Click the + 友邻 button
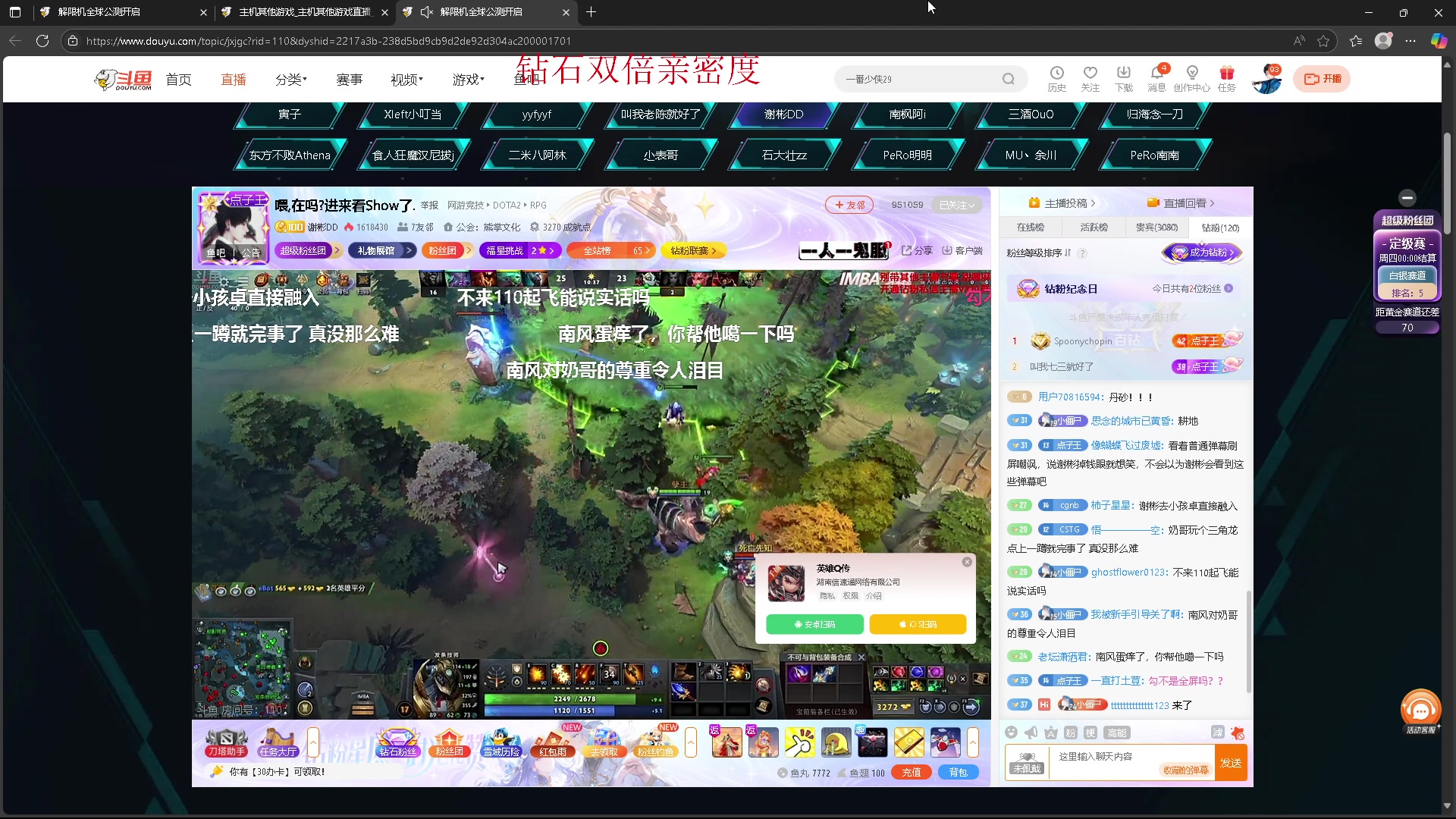The height and width of the screenshot is (819, 1456). point(849,205)
